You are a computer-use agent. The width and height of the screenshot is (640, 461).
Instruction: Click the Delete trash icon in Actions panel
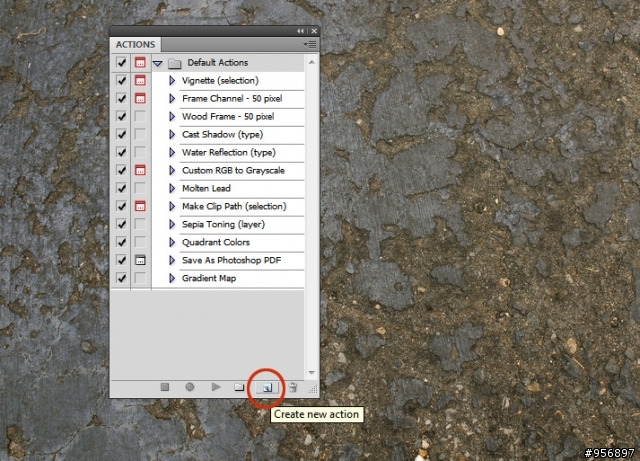click(293, 388)
